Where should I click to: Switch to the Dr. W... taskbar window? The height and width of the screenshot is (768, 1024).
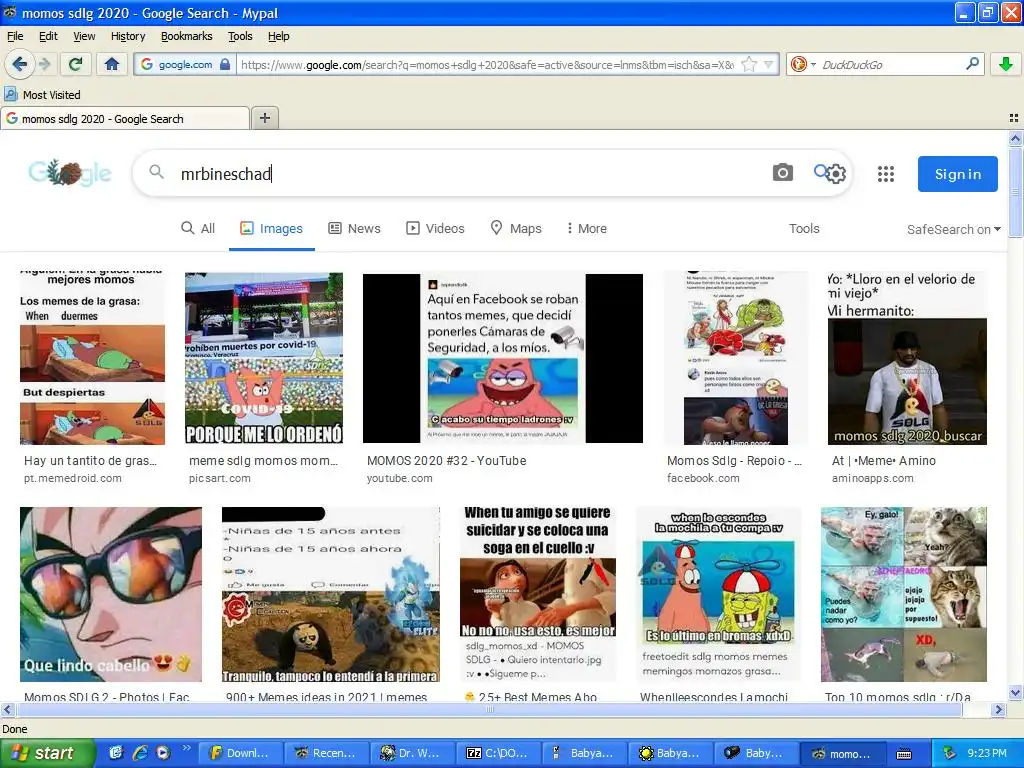(412, 753)
